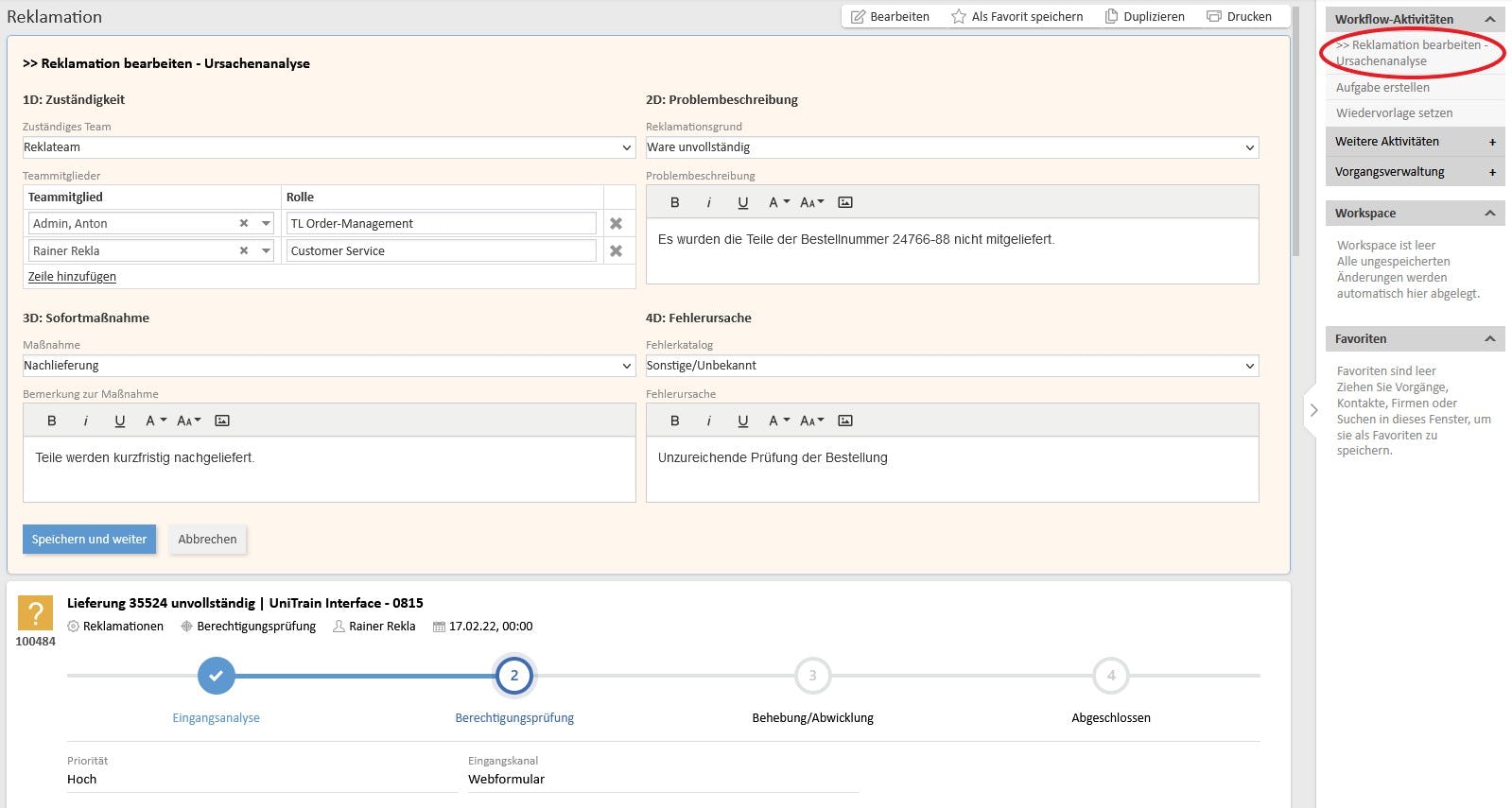
Task: Collapse the Favoriten panel
Action: coord(1490,339)
